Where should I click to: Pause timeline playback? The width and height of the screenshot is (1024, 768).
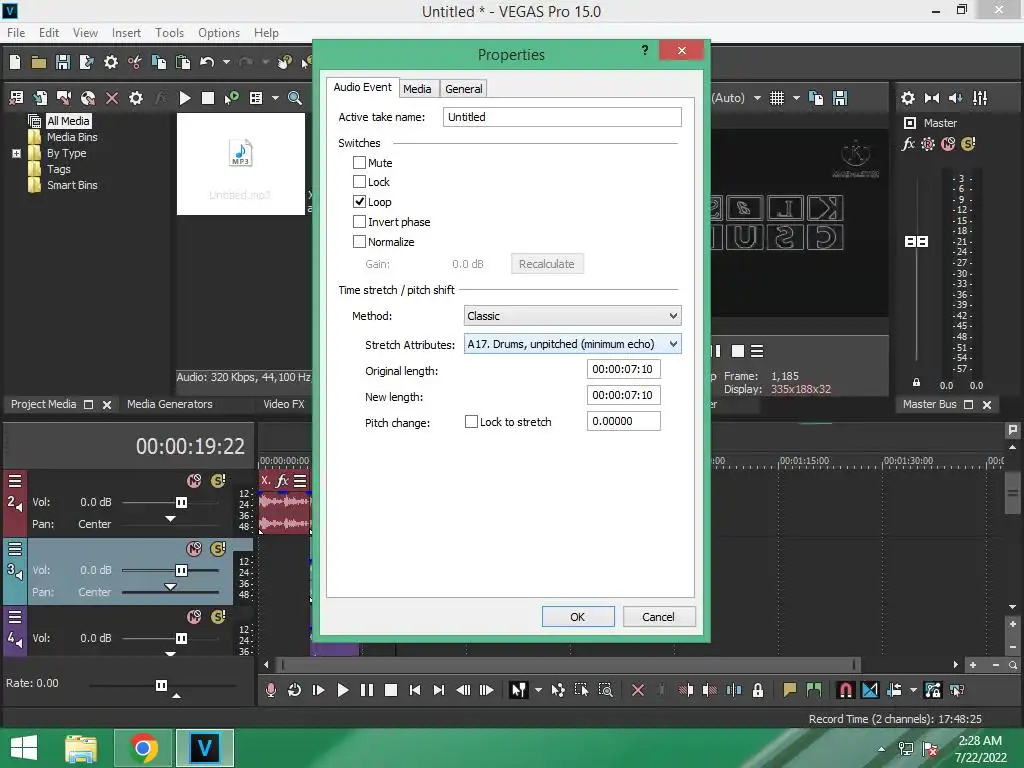[x=366, y=690]
